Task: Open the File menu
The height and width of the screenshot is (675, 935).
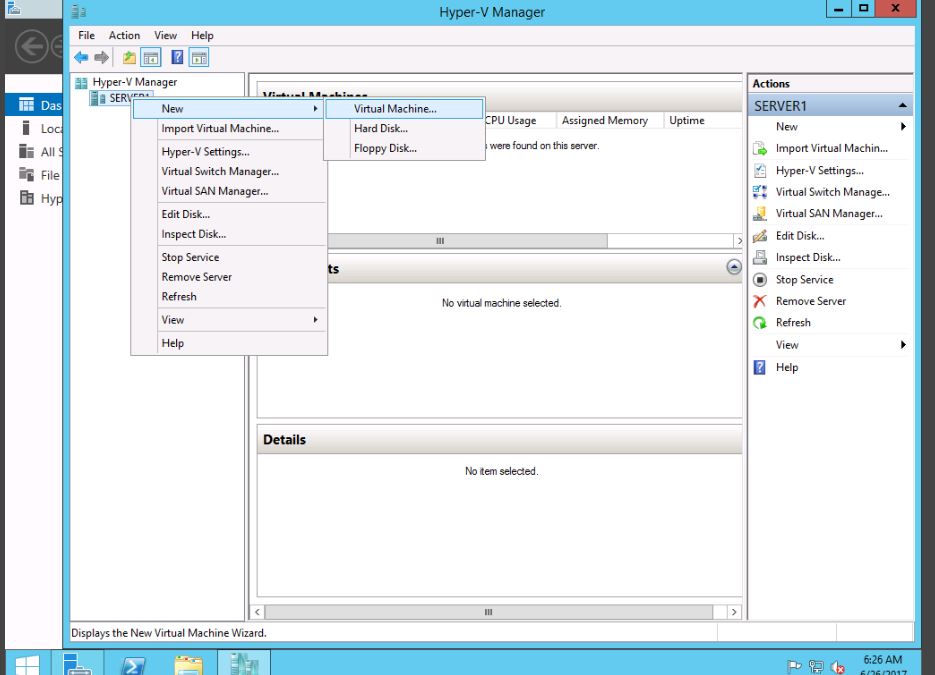Action: point(86,35)
